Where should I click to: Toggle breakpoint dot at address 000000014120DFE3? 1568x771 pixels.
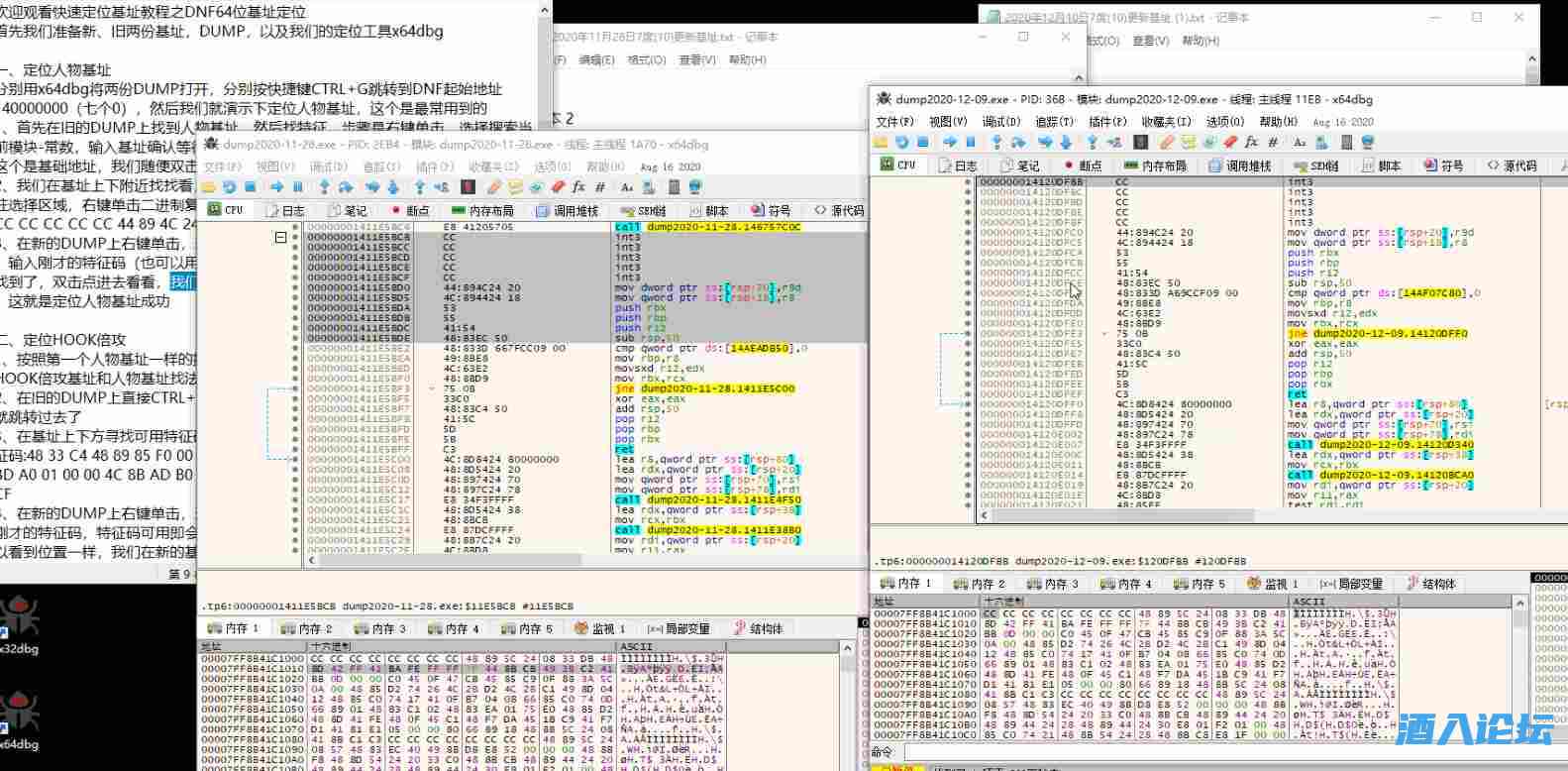[x=968, y=334]
